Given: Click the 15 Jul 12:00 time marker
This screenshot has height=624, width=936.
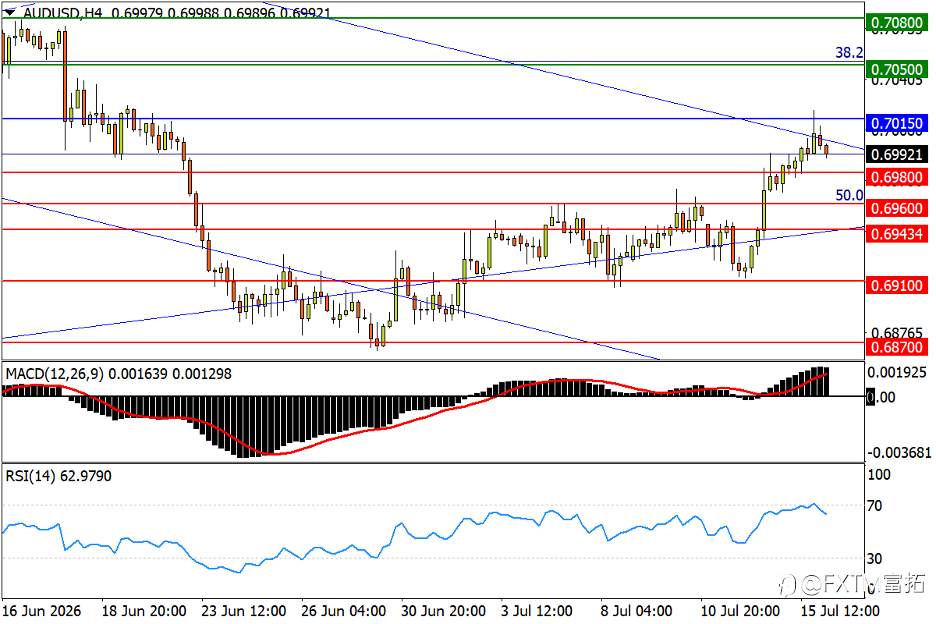Looking at the screenshot, I should [x=839, y=611].
